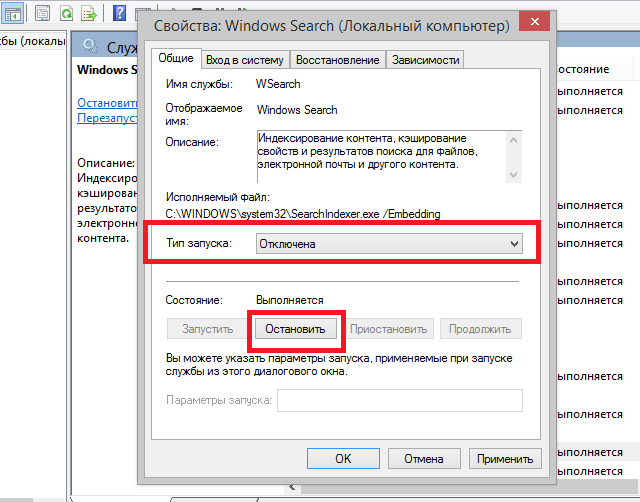Toggle the show/hide console tree icon

pyautogui.click(x=12, y=13)
